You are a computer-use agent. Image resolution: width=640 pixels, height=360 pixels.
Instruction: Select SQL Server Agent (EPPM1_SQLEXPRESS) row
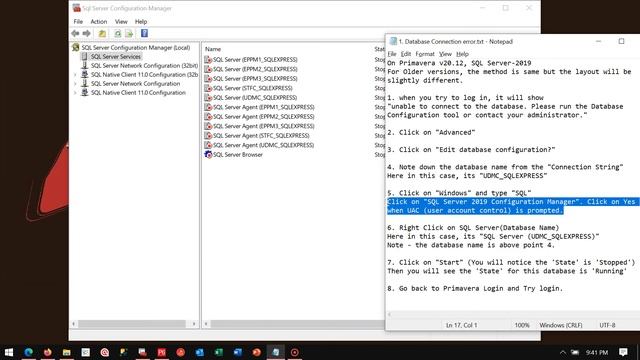point(264,107)
